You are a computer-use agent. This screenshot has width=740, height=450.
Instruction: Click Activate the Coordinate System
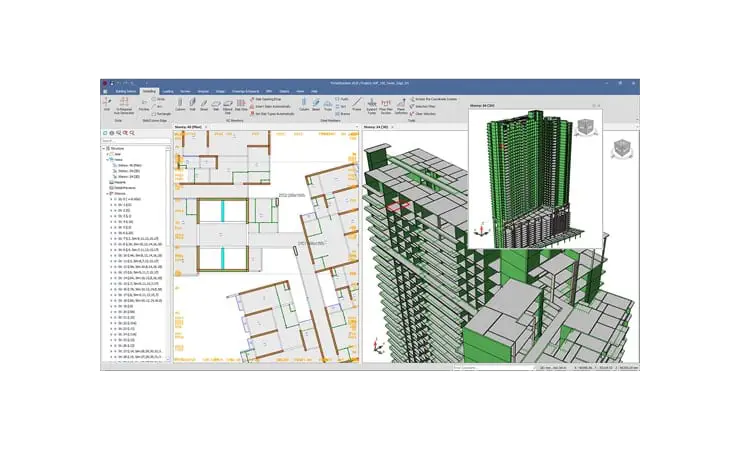(433, 100)
